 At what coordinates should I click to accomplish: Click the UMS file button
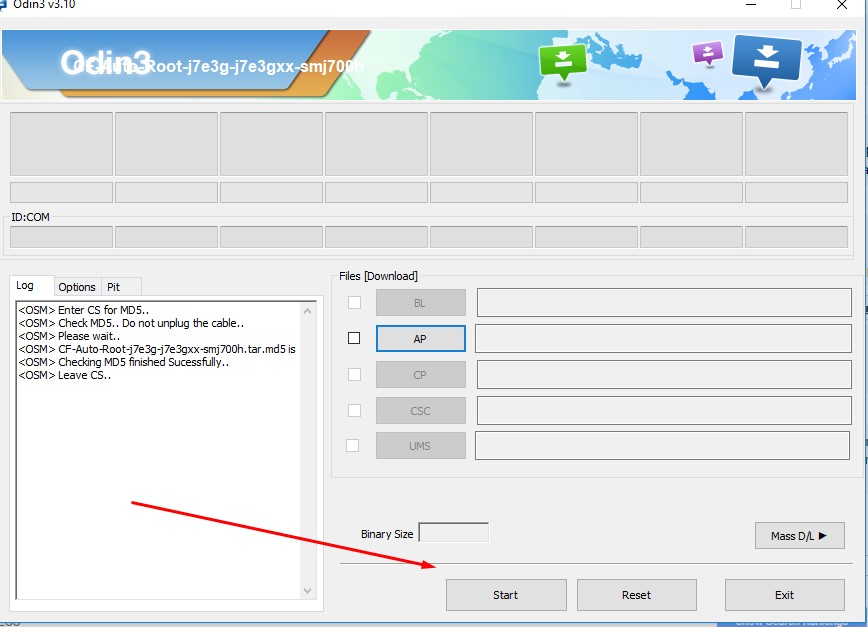click(x=420, y=445)
